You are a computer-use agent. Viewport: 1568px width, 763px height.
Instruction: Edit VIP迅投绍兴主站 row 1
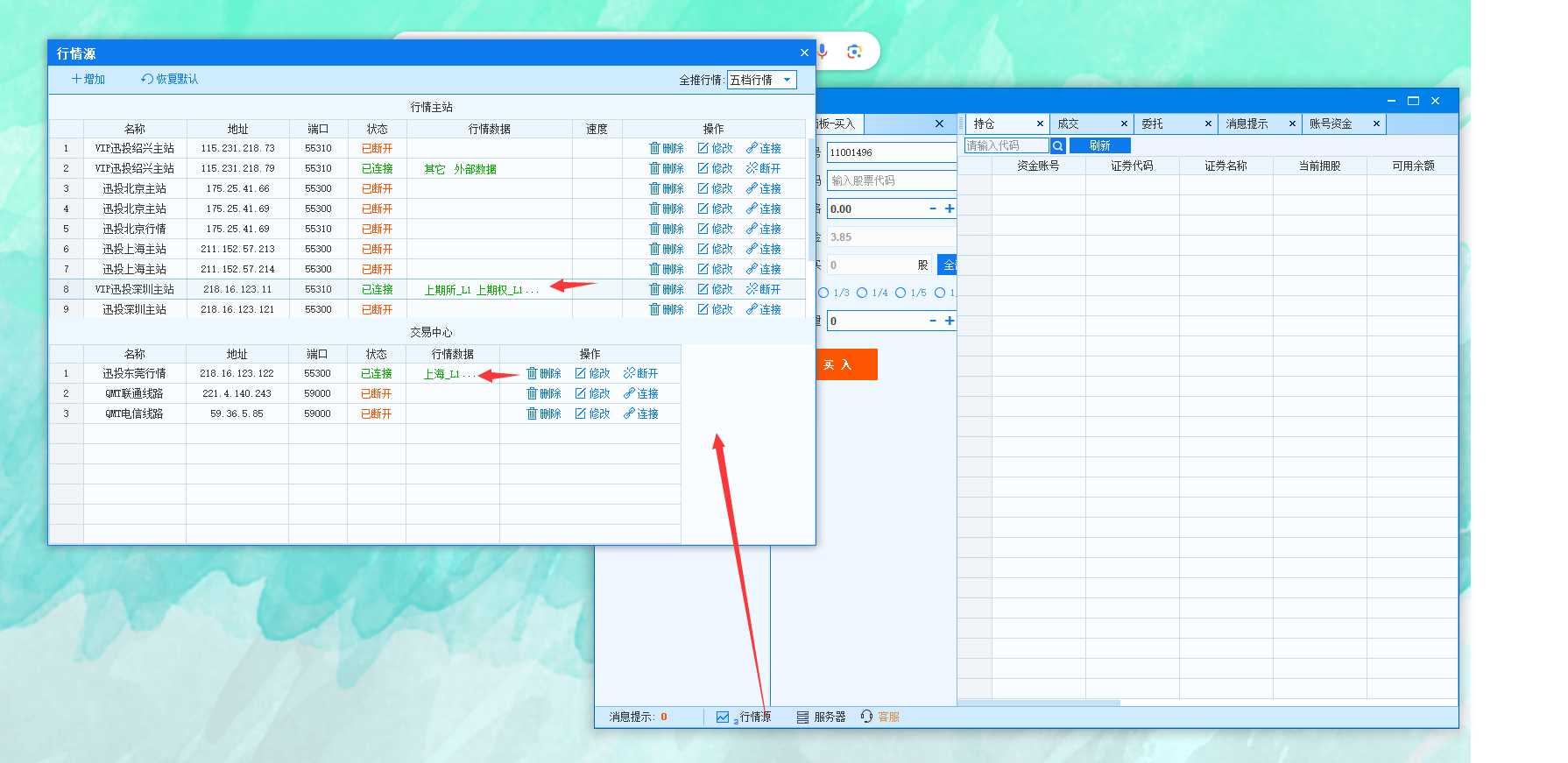(715, 148)
